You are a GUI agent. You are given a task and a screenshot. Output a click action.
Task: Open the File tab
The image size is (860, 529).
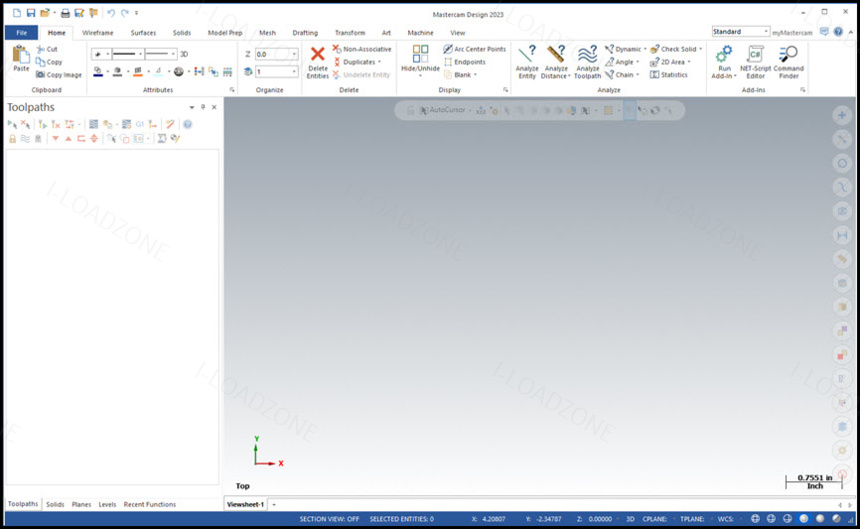point(21,33)
